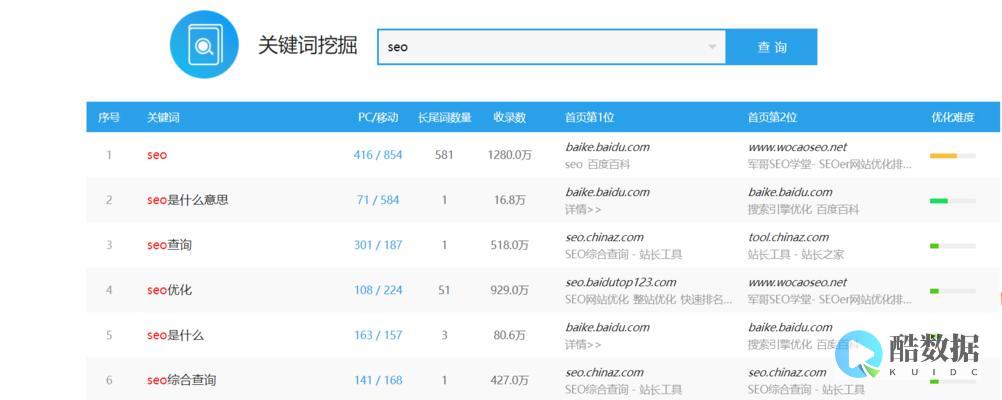Click row number 1
The image size is (1002, 400).
(109, 155)
